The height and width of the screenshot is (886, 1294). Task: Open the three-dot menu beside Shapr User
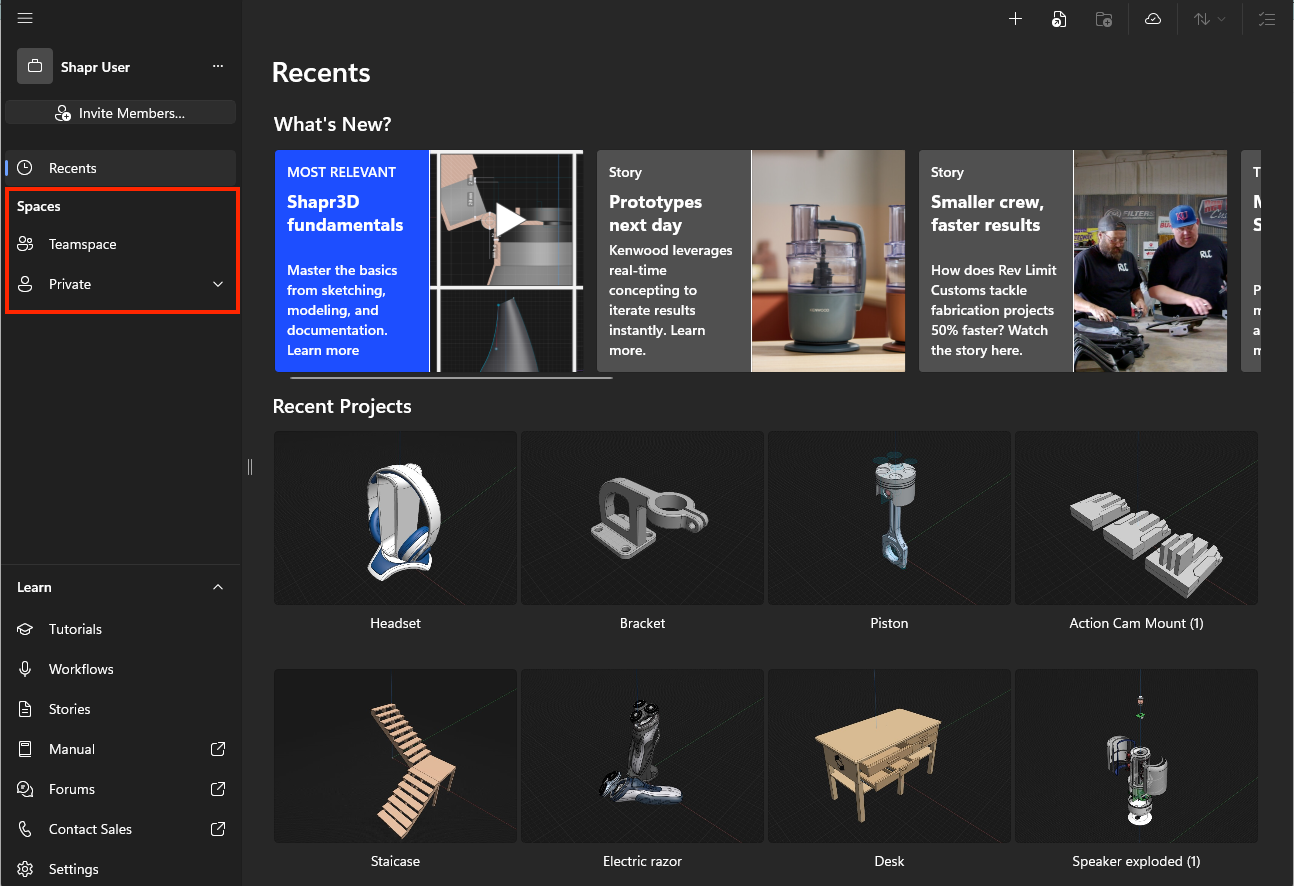point(218,67)
